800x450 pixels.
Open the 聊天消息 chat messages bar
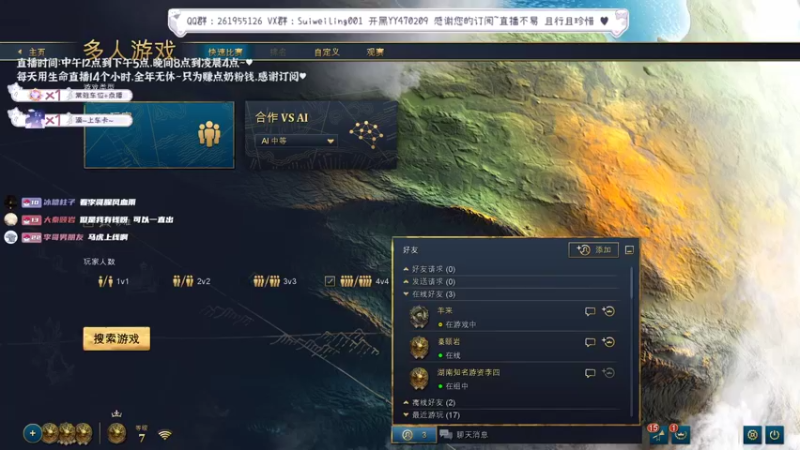pyautogui.click(x=540, y=435)
